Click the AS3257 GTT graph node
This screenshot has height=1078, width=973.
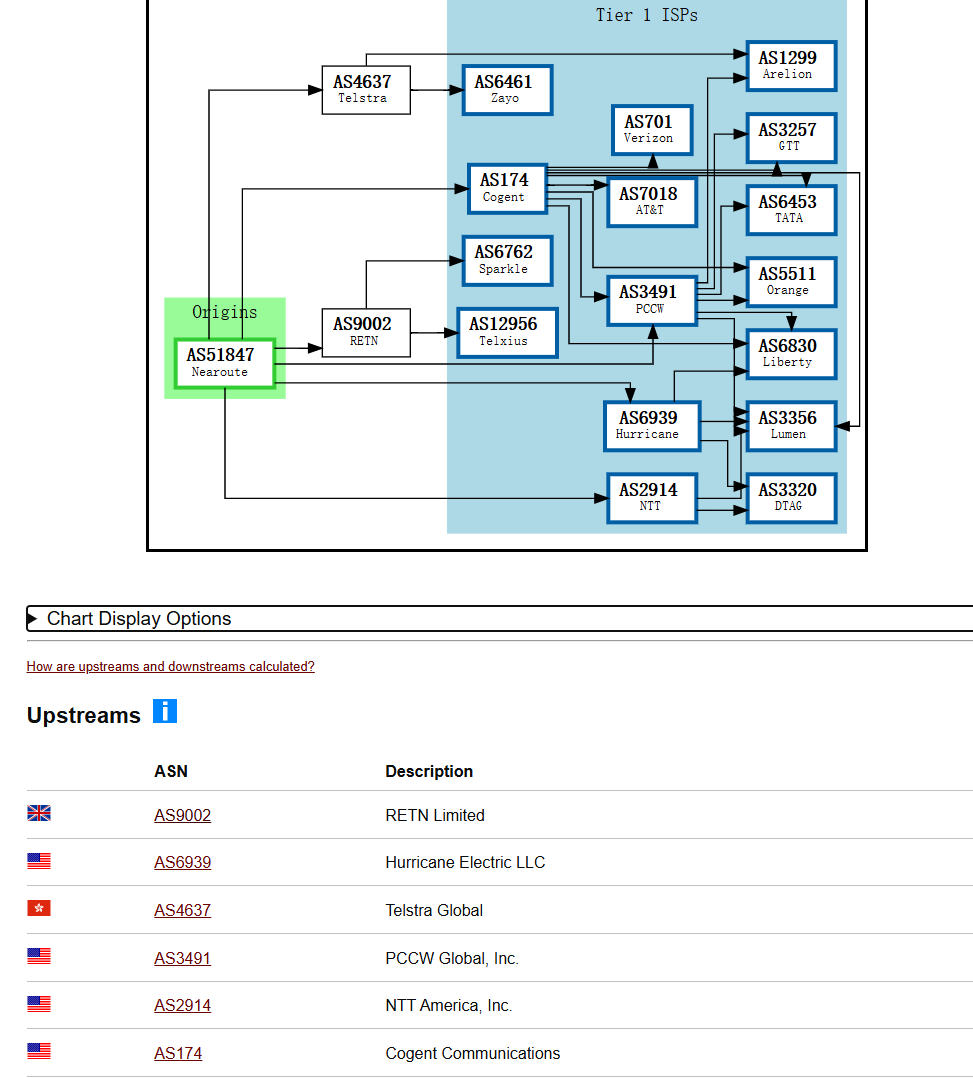tap(791, 138)
